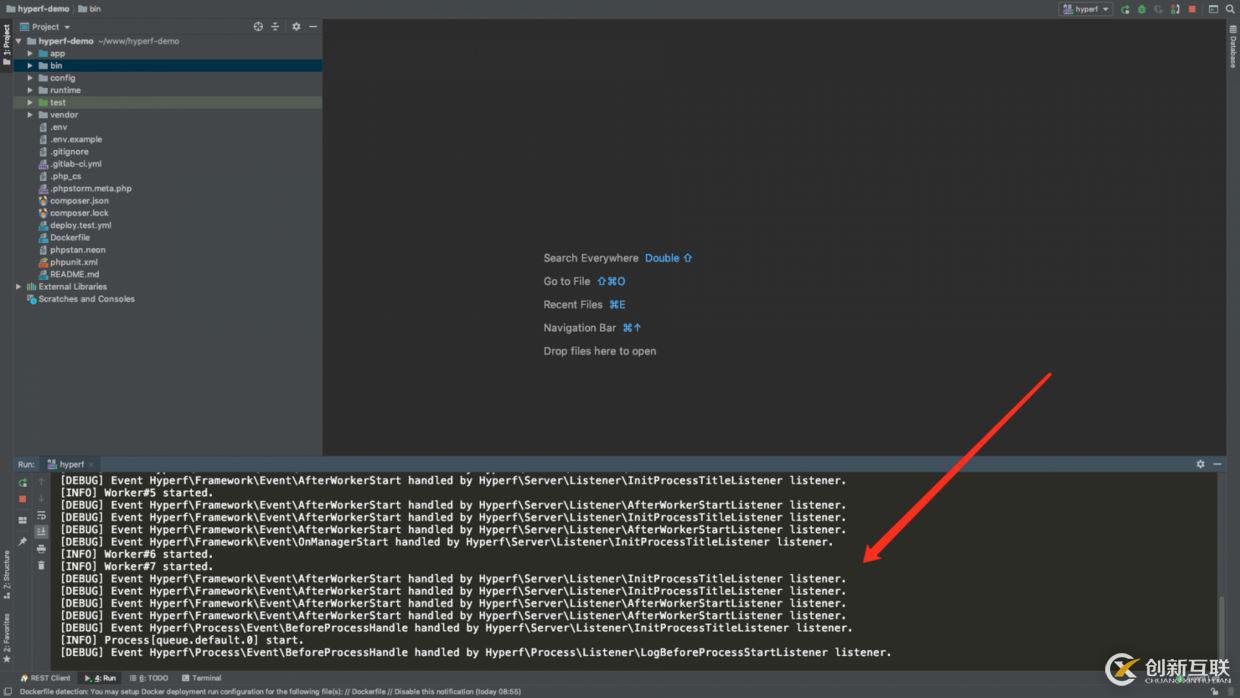Stop the process using the Run panel's red square
The image size is (1240, 698).
click(22, 498)
